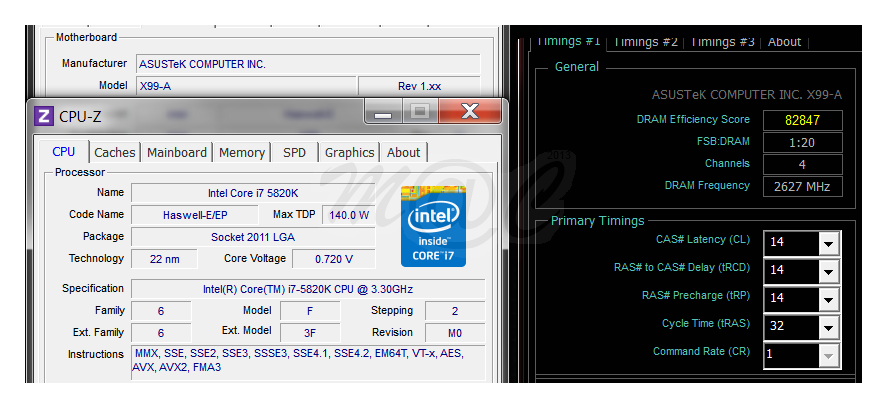887x408 pixels.
Task: Open the About tab in timings window
Action: 784,42
